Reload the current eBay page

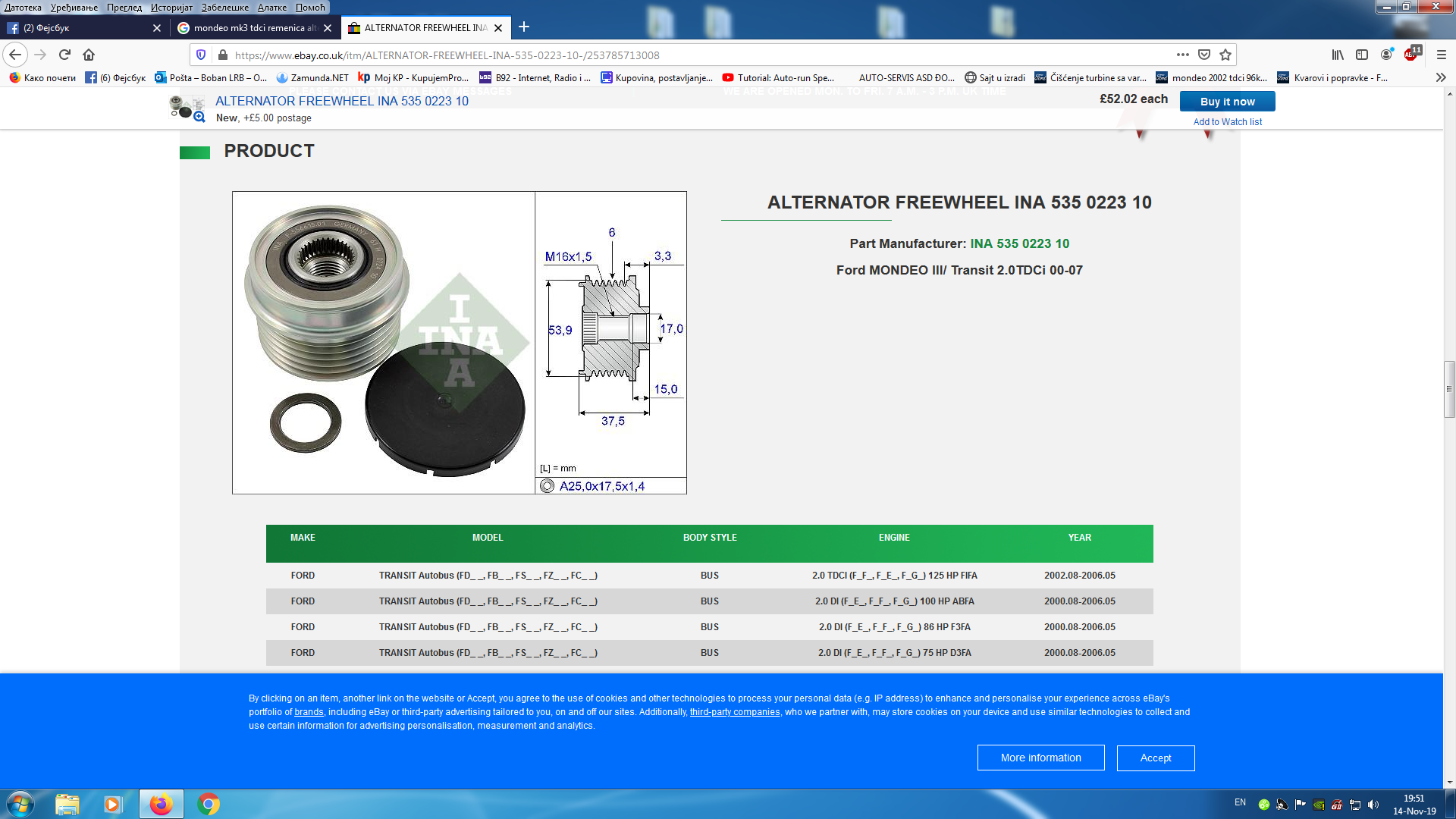[64, 55]
